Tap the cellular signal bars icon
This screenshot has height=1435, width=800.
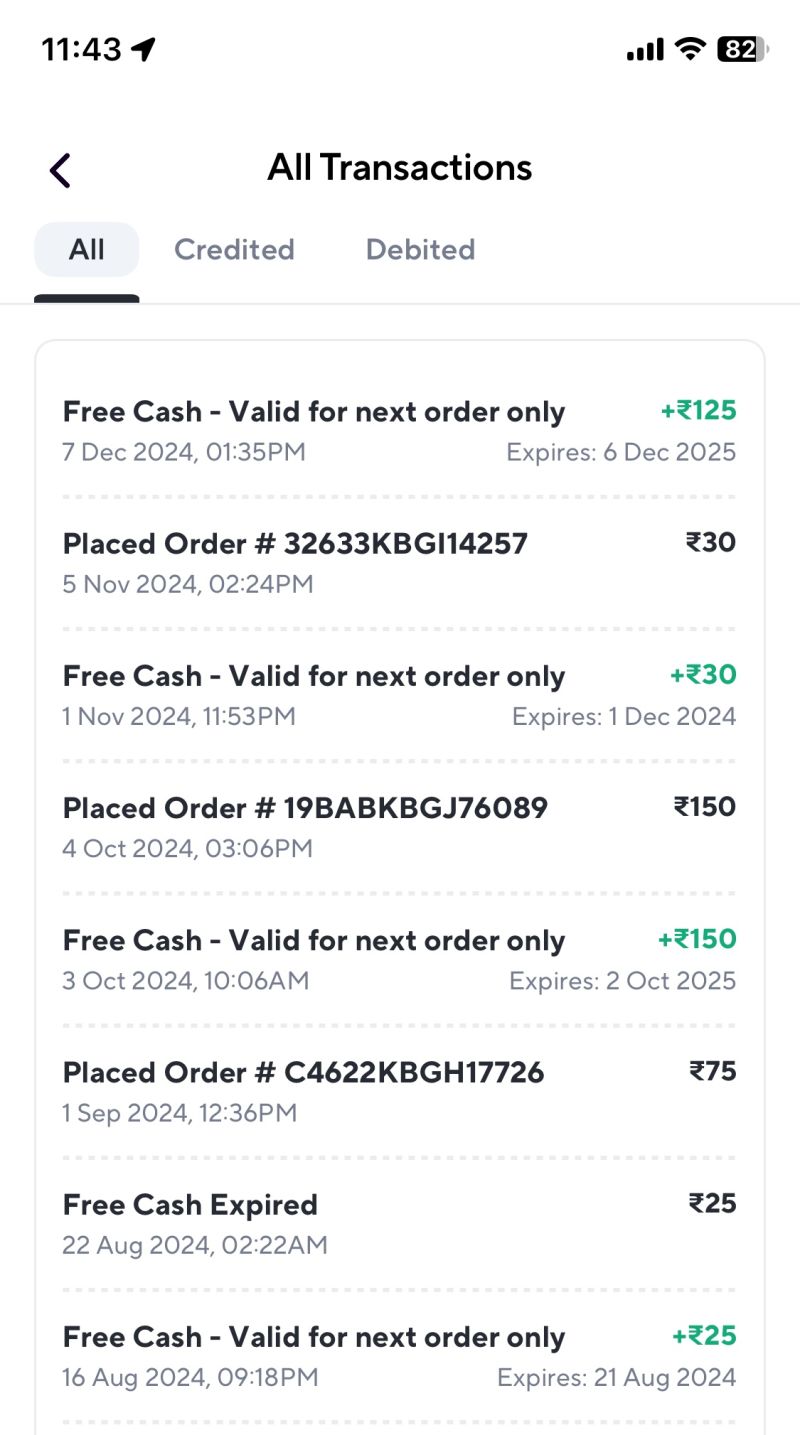(x=645, y=49)
